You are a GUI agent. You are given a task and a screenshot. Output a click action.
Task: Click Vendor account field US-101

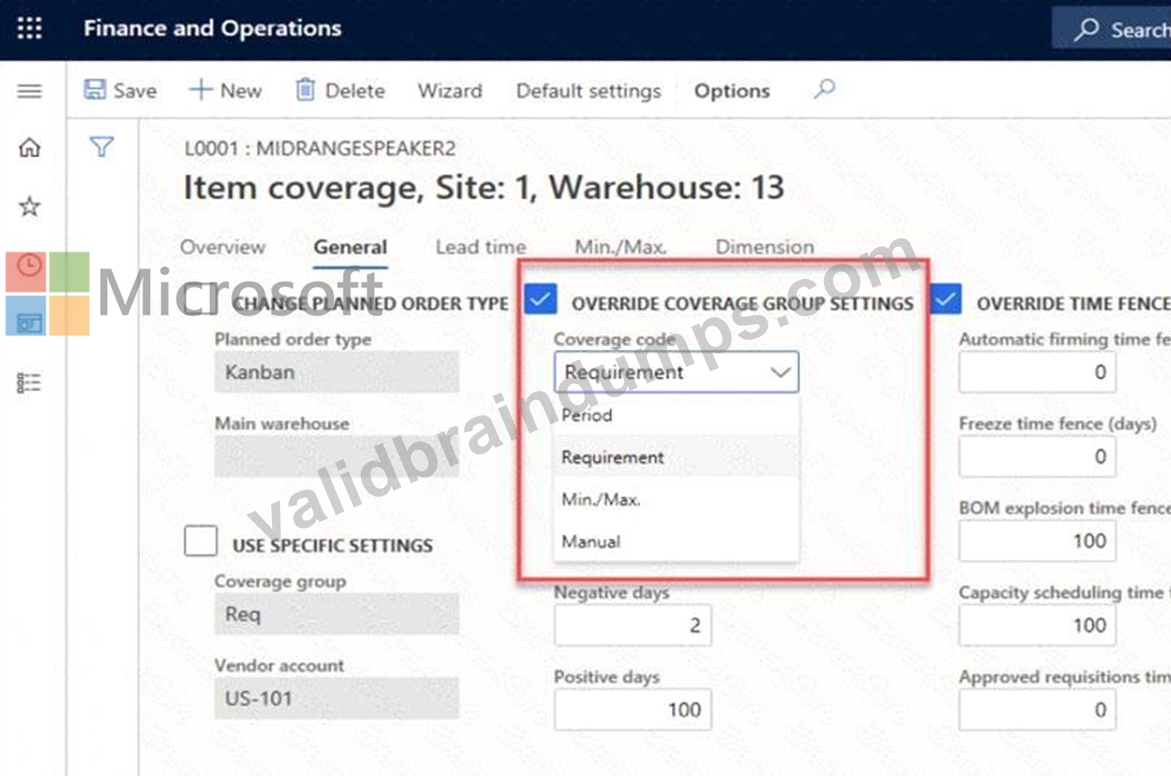[x=337, y=698]
